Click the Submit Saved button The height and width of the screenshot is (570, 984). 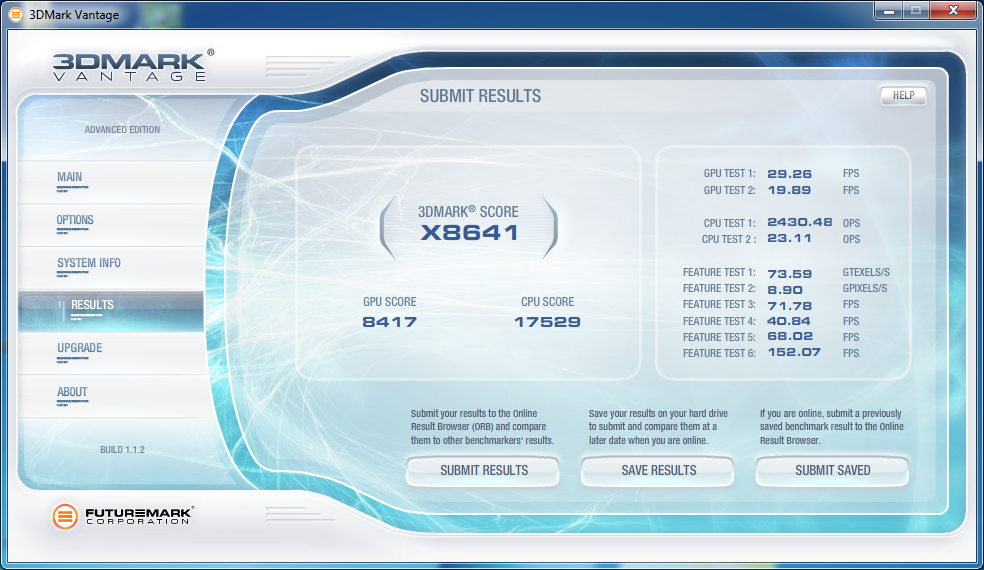[832, 470]
